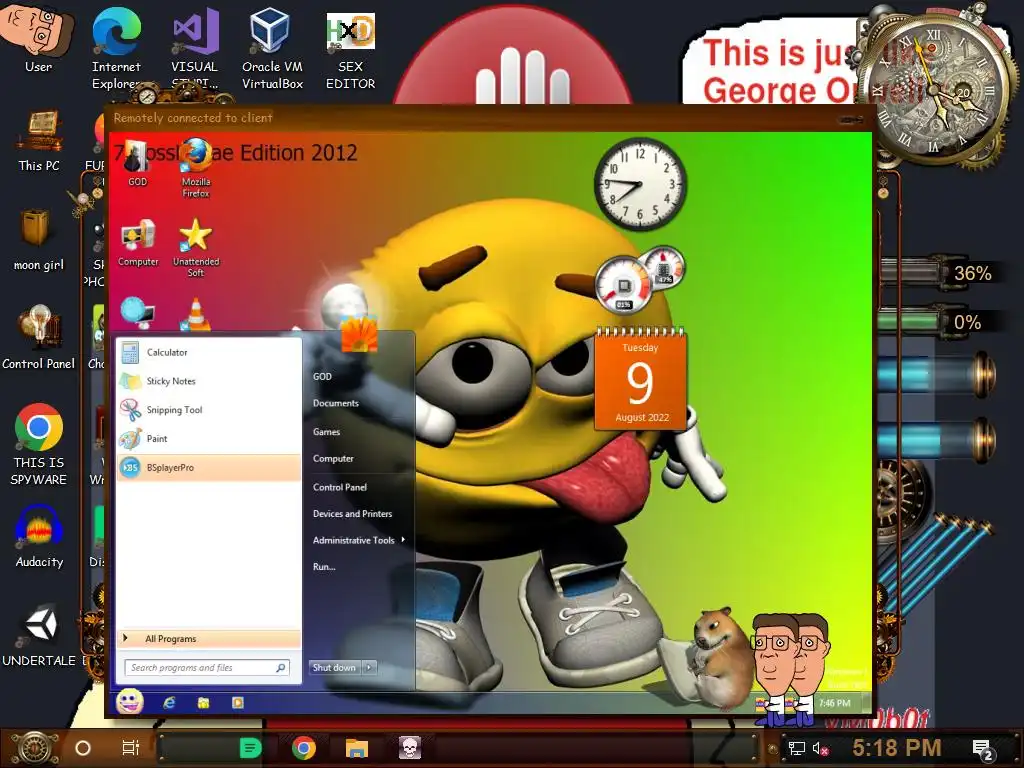Screen dimensions: 1024x768
Task: Open Task View on the host taskbar
Action: click(x=131, y=748)
